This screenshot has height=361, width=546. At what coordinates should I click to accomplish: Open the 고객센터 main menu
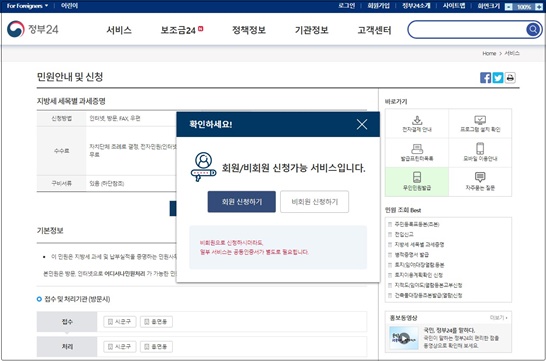click(374, 30)
